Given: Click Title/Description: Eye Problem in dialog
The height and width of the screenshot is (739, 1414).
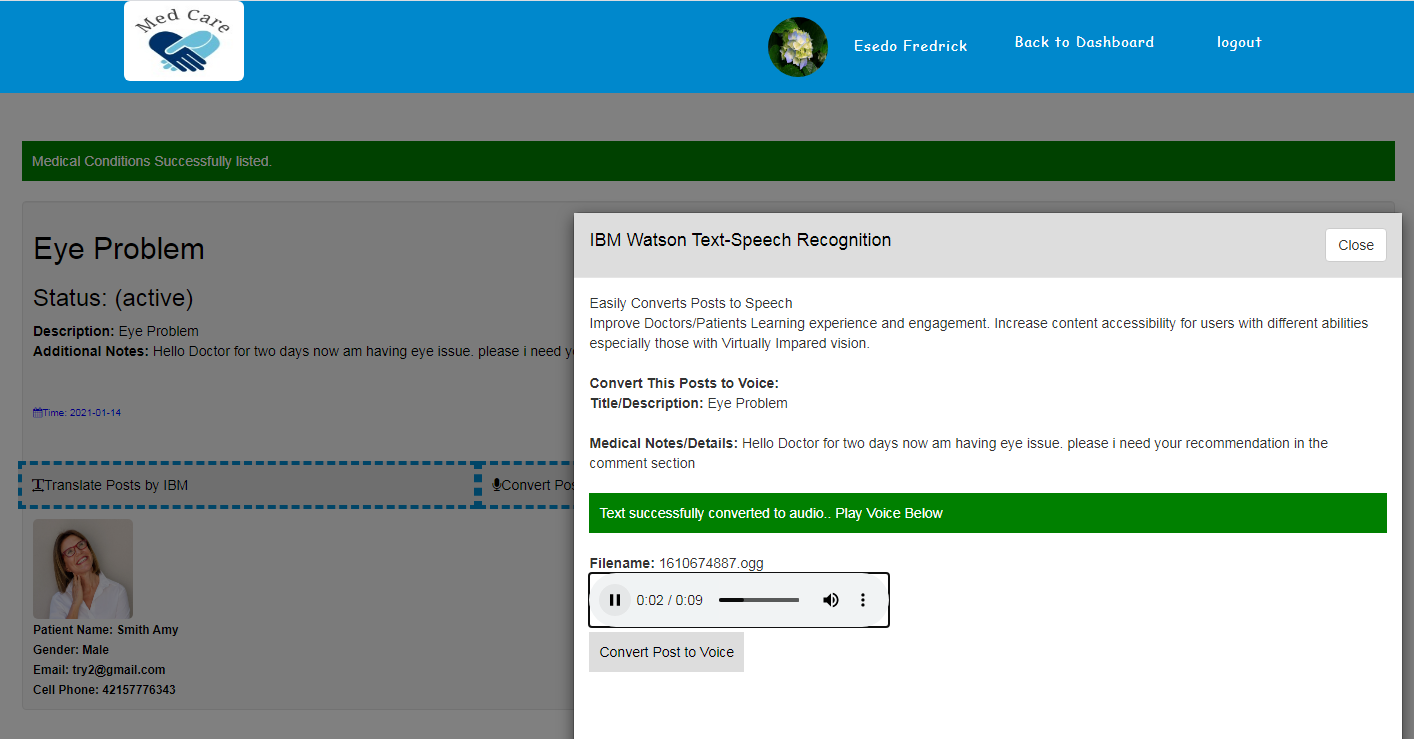Looking at the screenshot, I should [689, 403].
